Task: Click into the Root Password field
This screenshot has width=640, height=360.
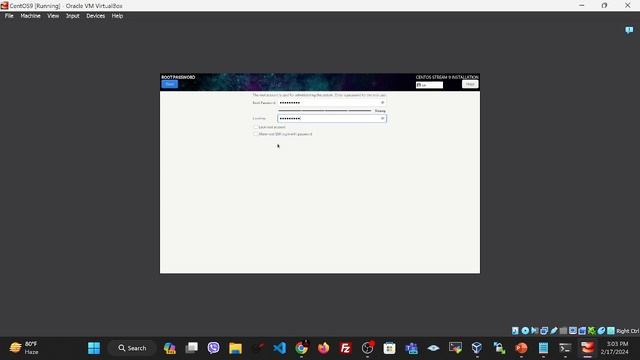Action: pyautogui.click(x=332, y=103)
